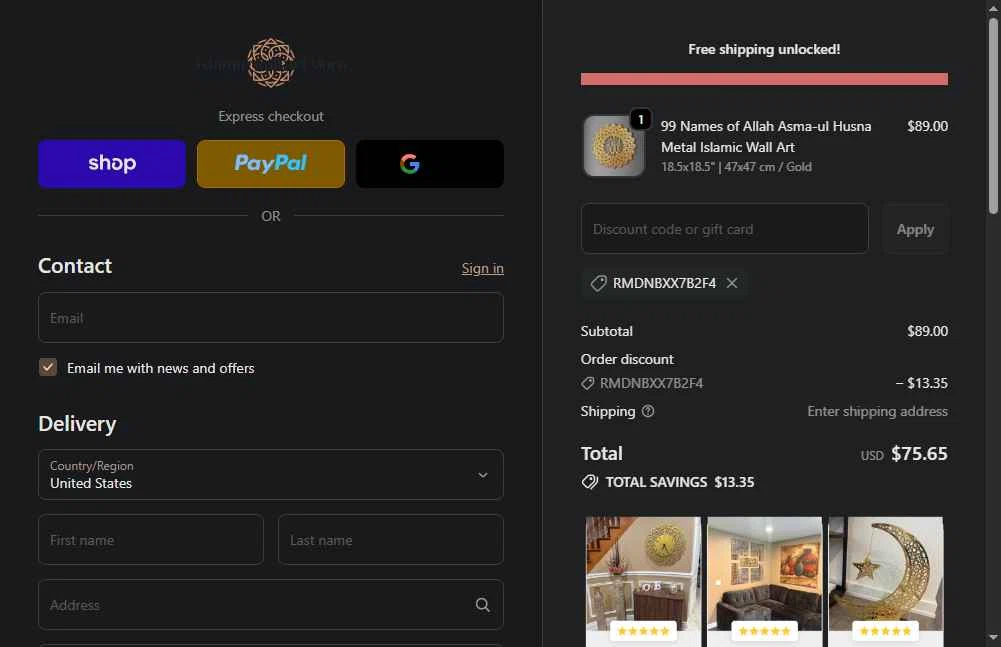Focus the Email input field
This screenshot has height=647, width=1001.
pos(271,317)
